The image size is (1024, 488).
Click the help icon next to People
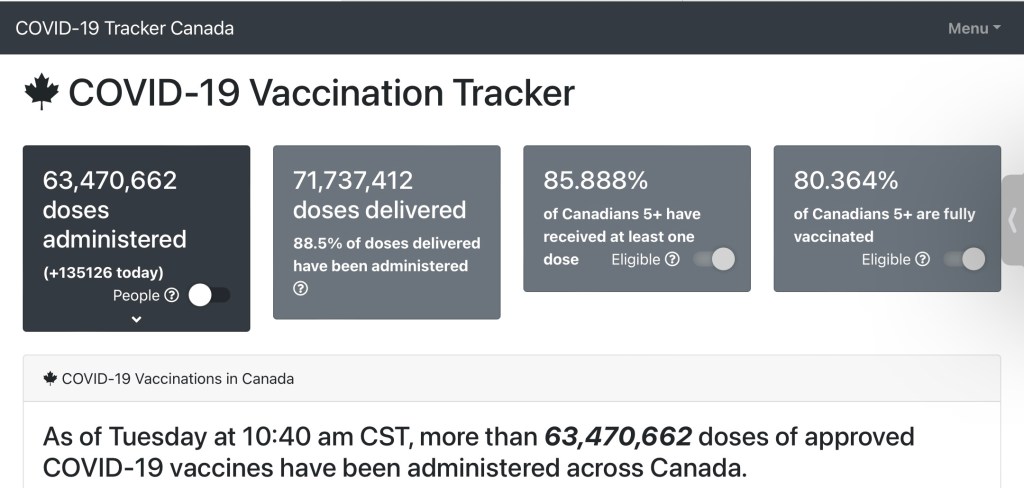coord(171,295)
